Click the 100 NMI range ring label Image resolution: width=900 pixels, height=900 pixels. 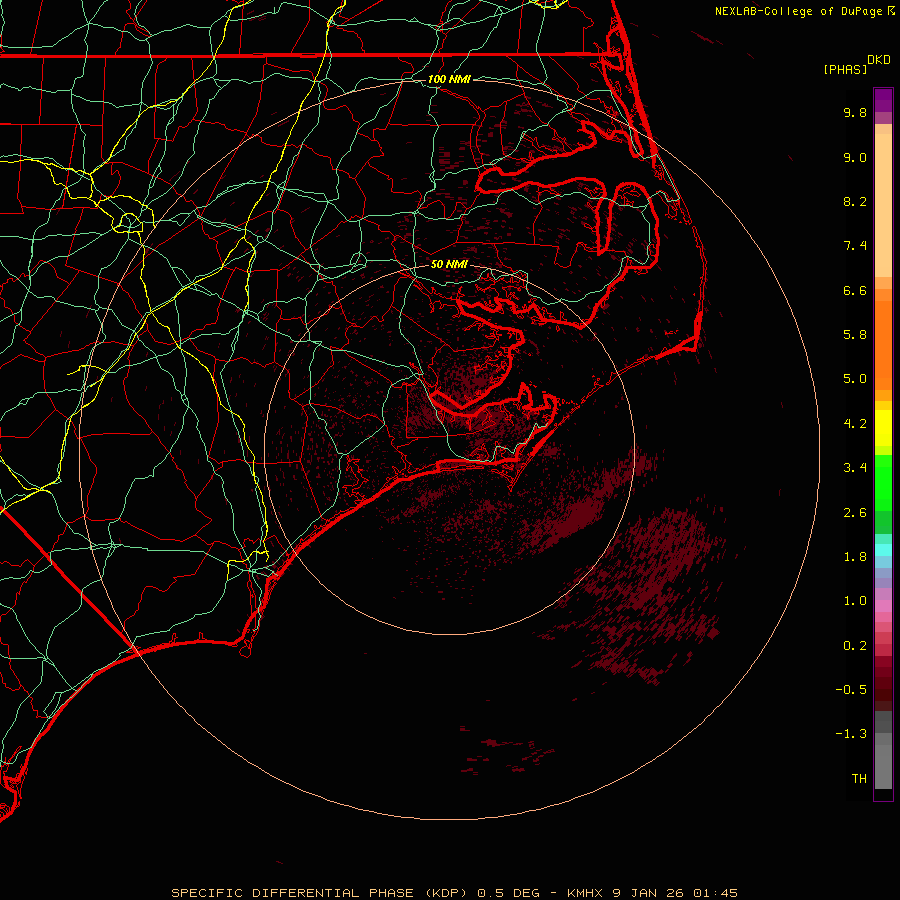tap(449, 79)
